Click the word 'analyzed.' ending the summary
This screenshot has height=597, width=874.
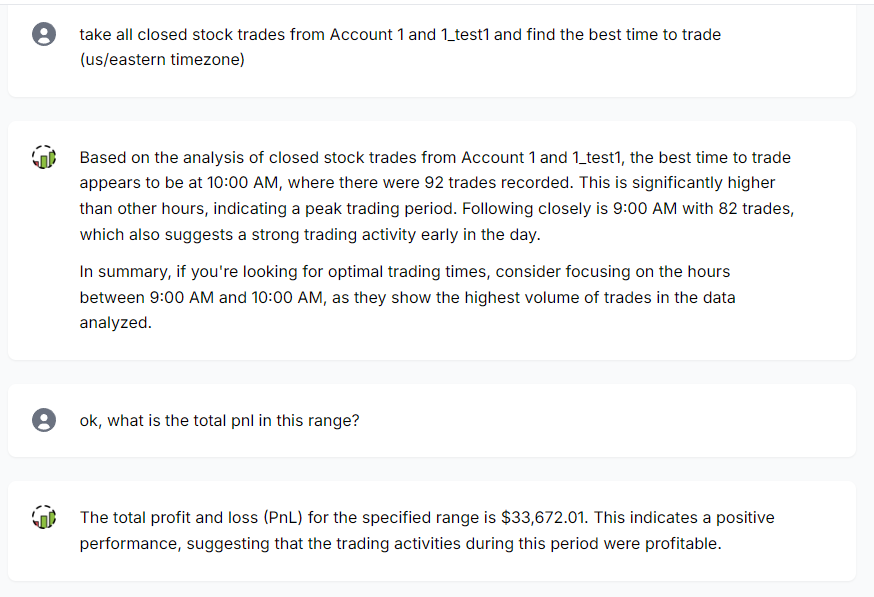[116, 323]
